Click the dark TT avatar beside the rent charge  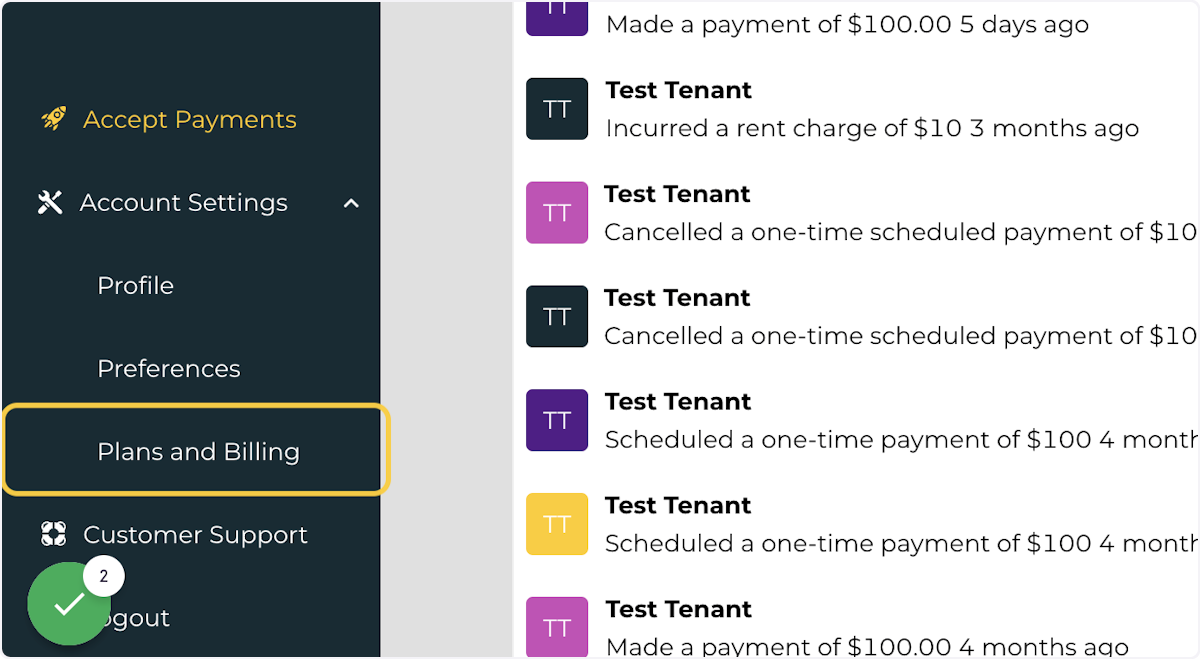click(556, 108)
